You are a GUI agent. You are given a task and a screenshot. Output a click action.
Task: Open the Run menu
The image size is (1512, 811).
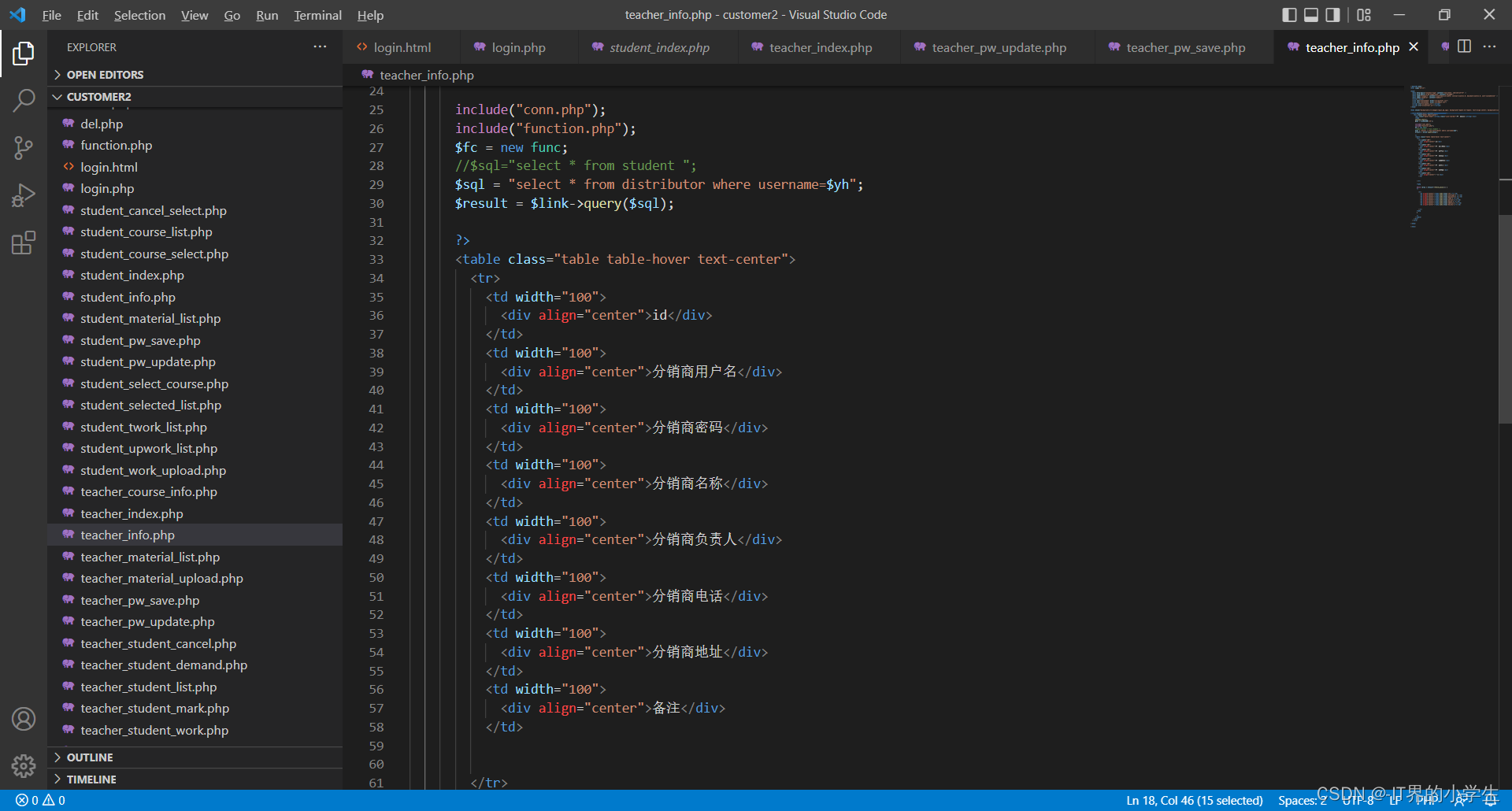[267, 15]
